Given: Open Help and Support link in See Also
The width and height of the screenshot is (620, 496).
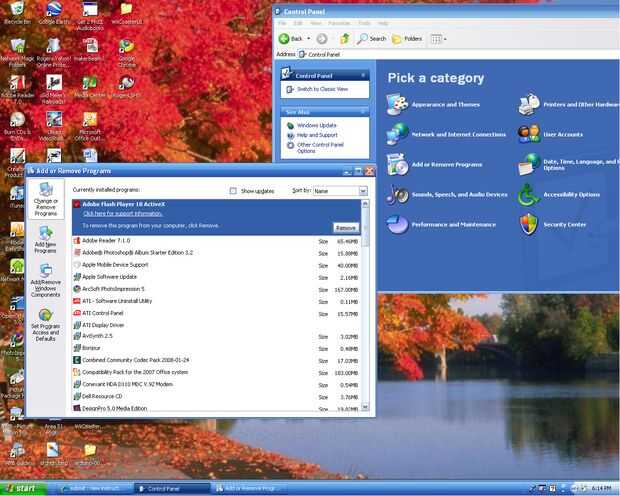Looking at the screenshot, I should pyautogui.click(x=317, y=135).
